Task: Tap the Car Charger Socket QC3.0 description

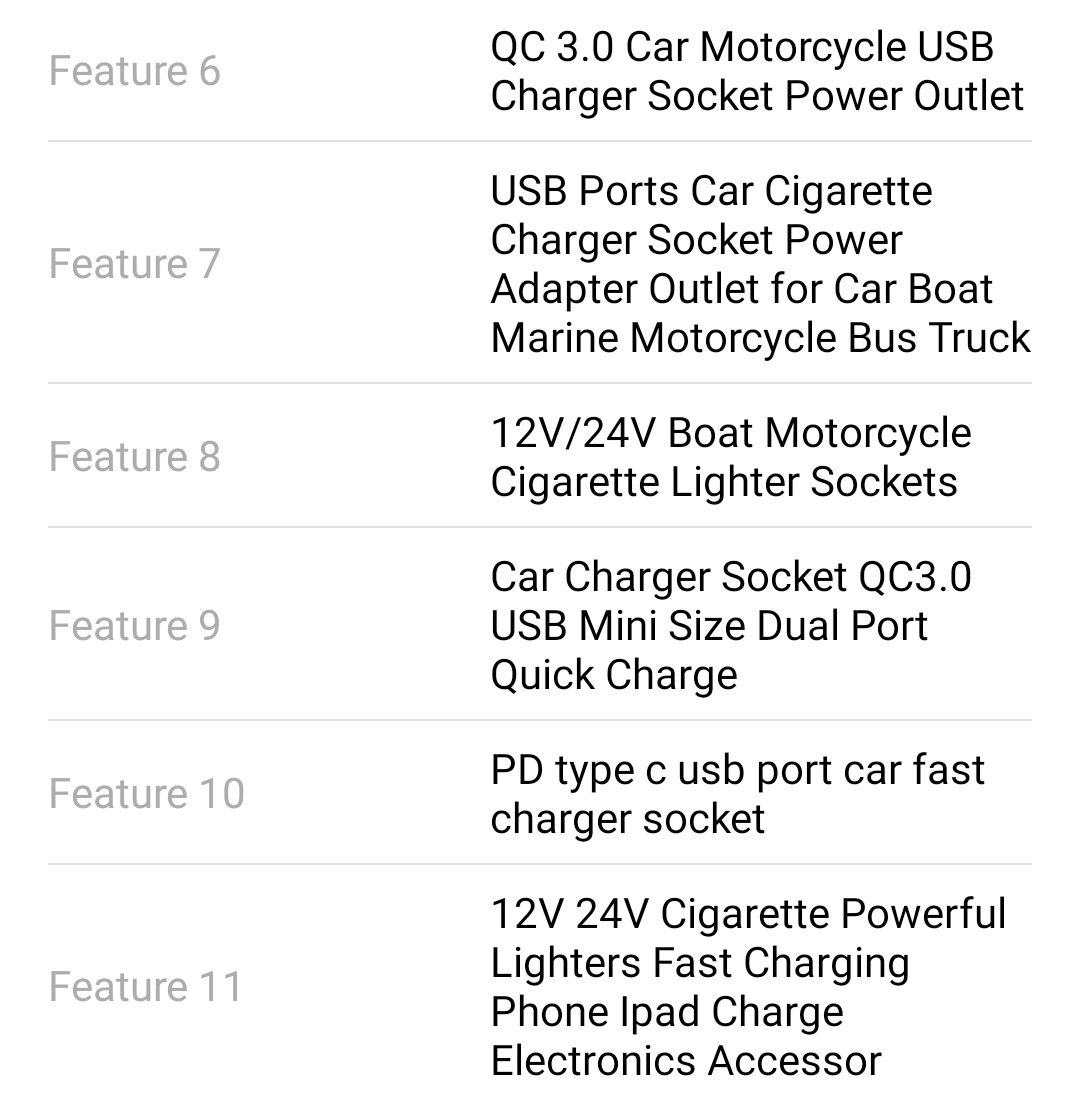Action: click(731, 625)
